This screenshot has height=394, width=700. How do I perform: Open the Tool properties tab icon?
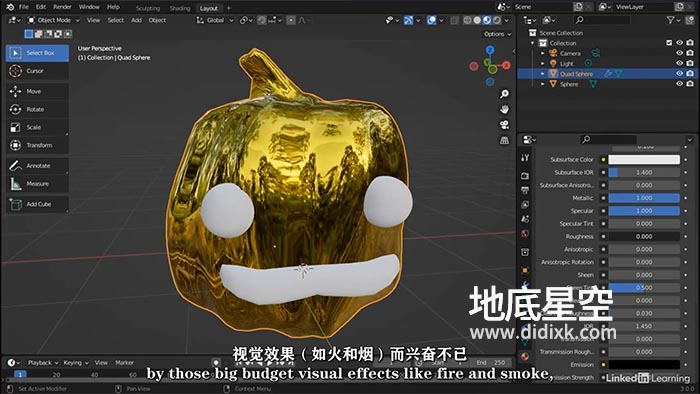click(x=525, y=158)
